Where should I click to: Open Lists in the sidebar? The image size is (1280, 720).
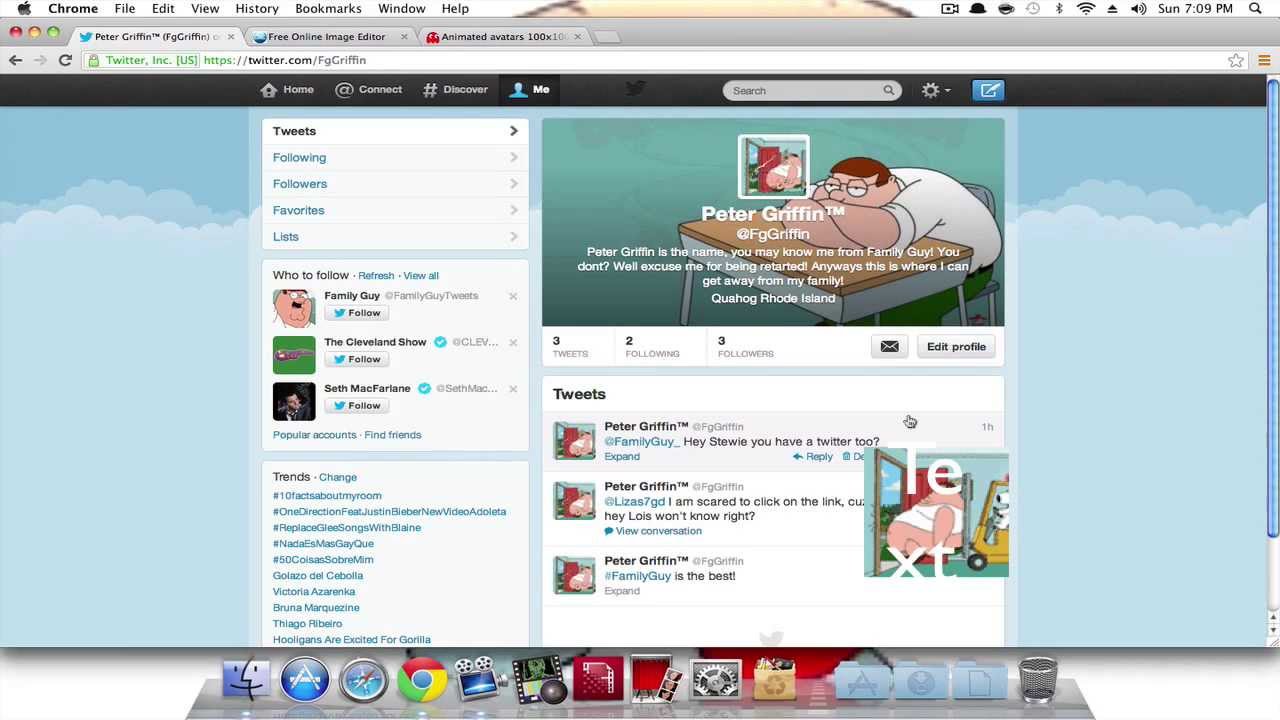395,237
